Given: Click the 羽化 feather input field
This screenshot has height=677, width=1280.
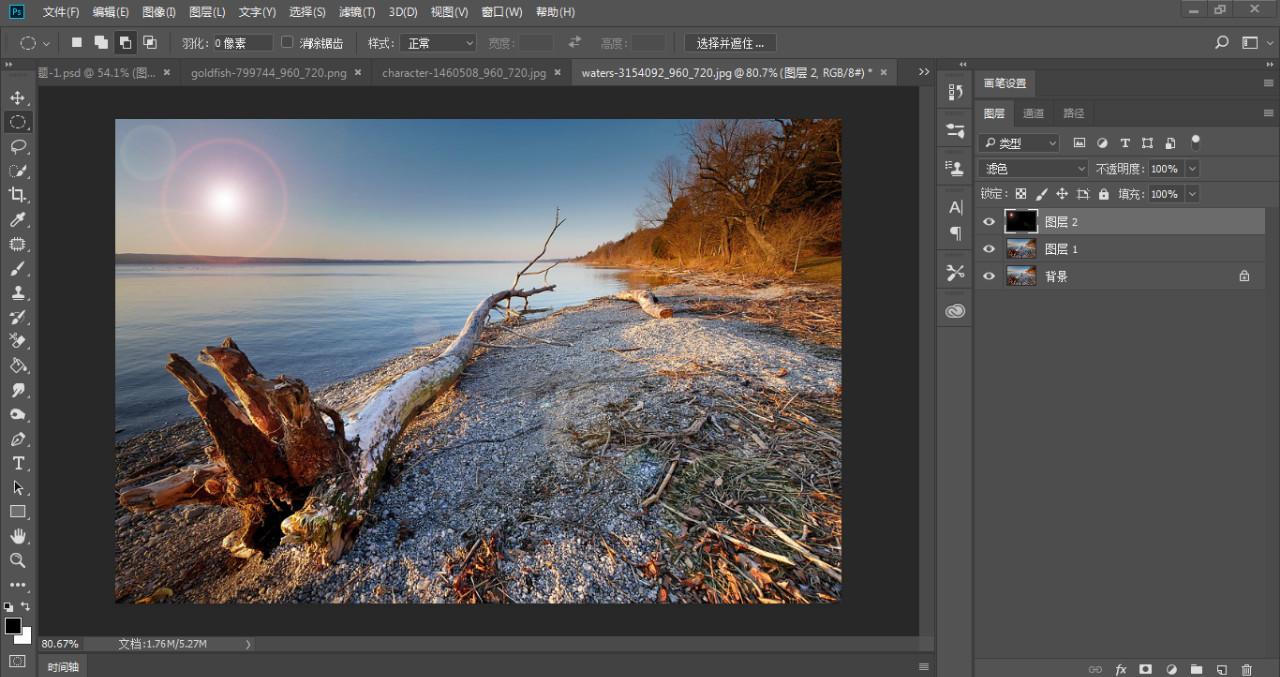Looking at the screenshot, I should (243, 43).
